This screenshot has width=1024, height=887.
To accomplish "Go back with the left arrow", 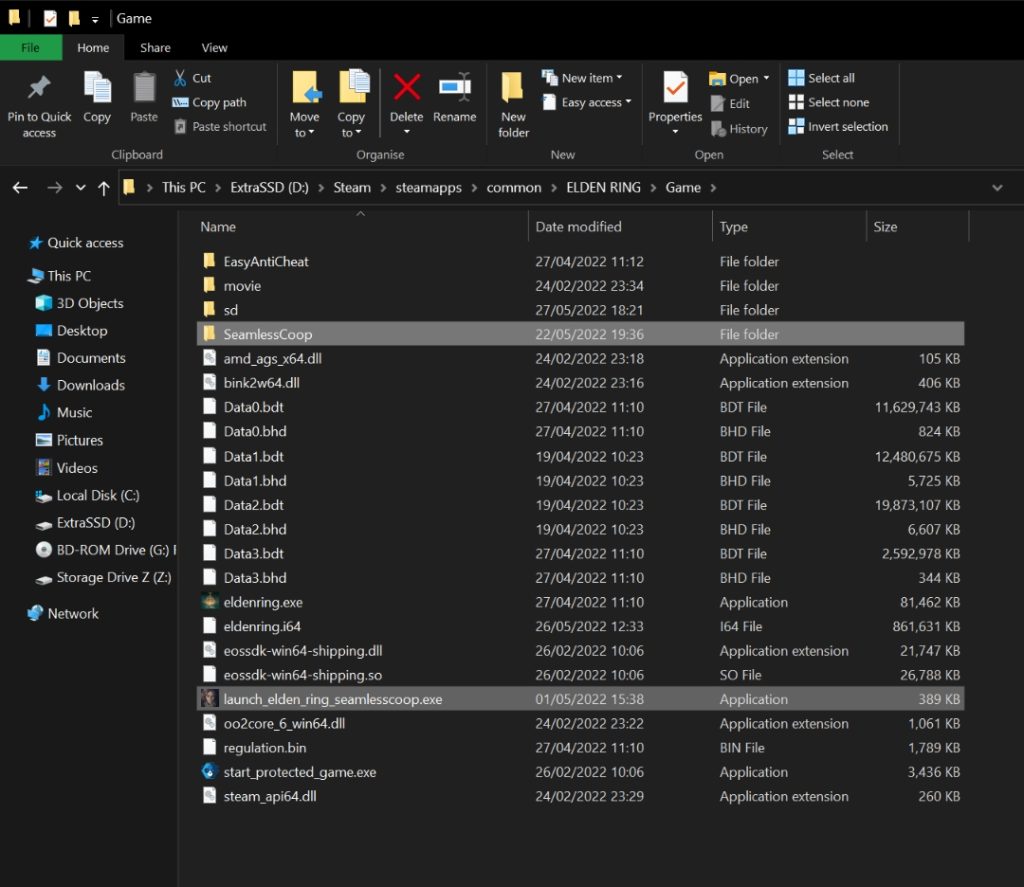I will [20, 188].
